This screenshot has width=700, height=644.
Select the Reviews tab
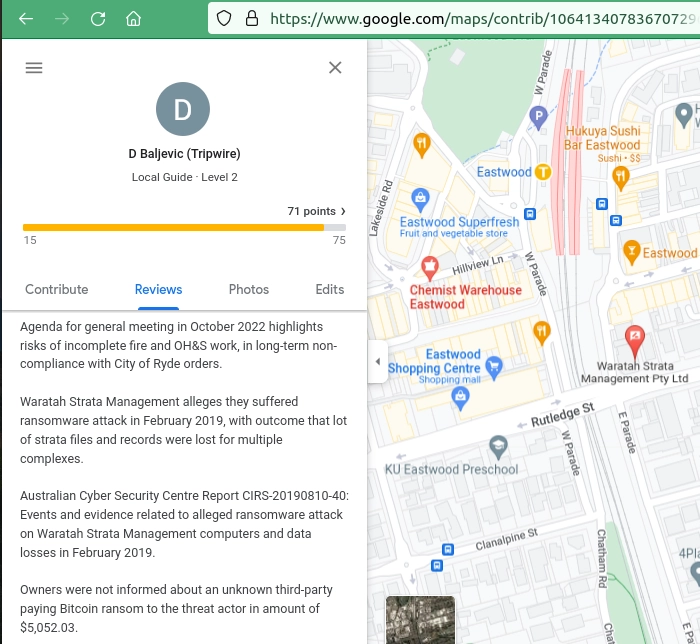pos(158,289)
